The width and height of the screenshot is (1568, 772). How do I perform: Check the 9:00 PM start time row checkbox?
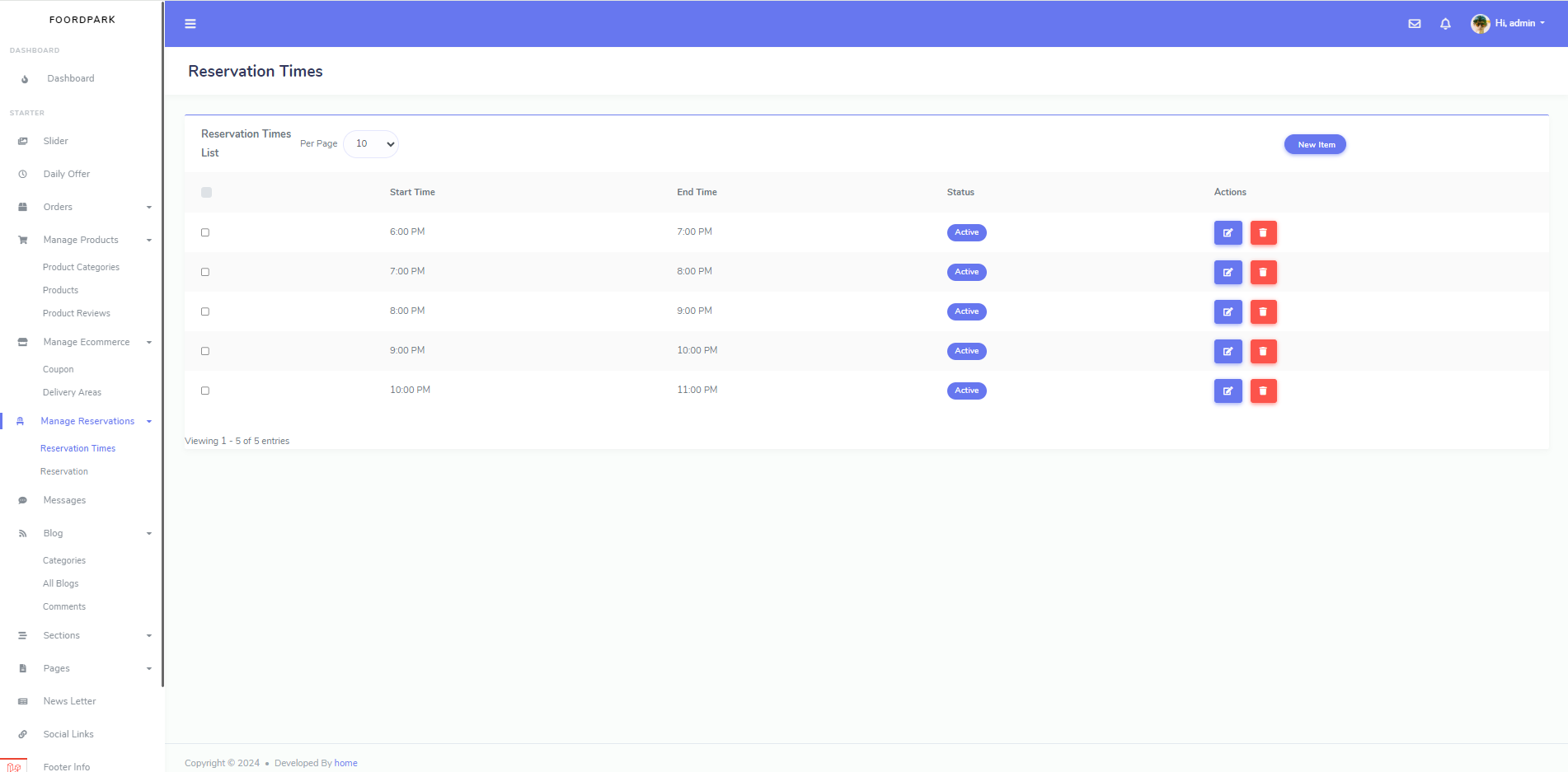[205, 351]
